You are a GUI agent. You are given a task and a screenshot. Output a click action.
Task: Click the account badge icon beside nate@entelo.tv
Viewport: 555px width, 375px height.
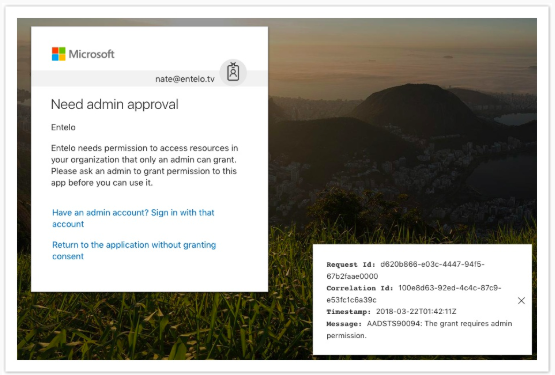point(233,73)
